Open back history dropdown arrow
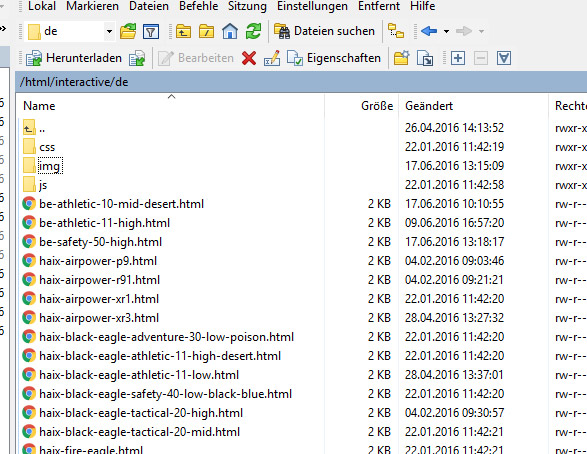 446,31
